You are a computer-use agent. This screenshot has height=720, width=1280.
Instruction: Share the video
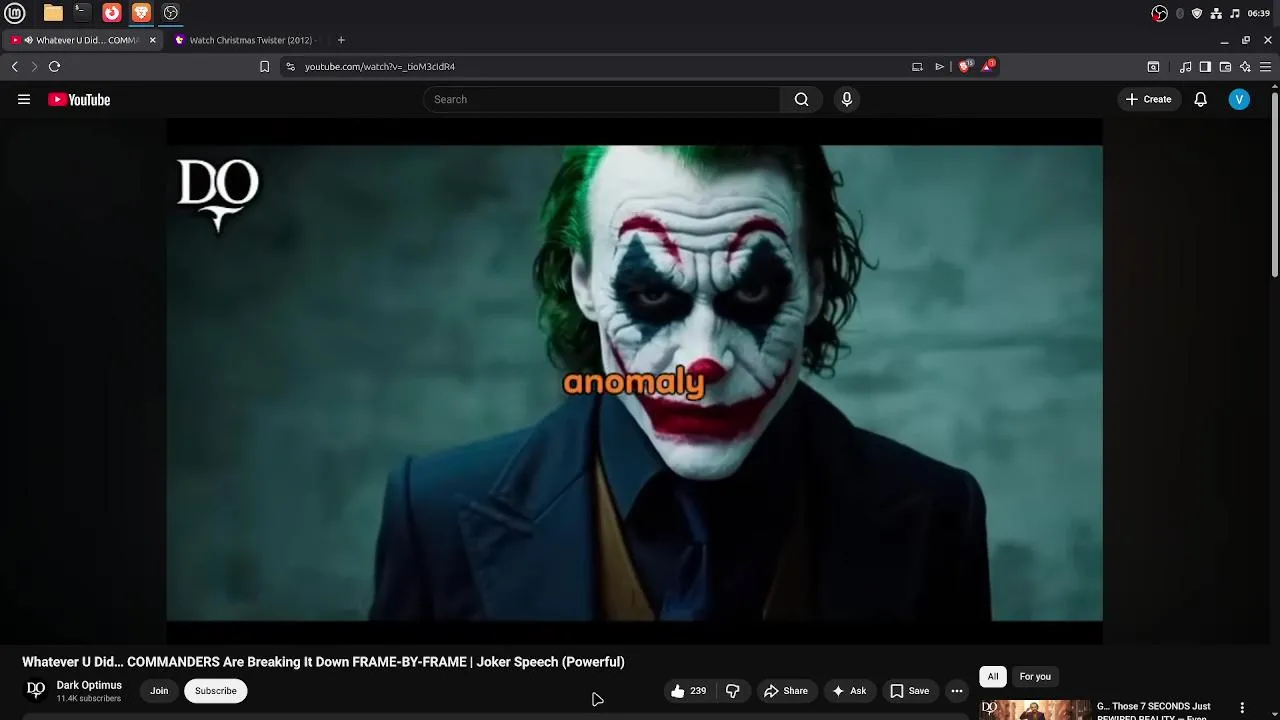coord(786,691)
